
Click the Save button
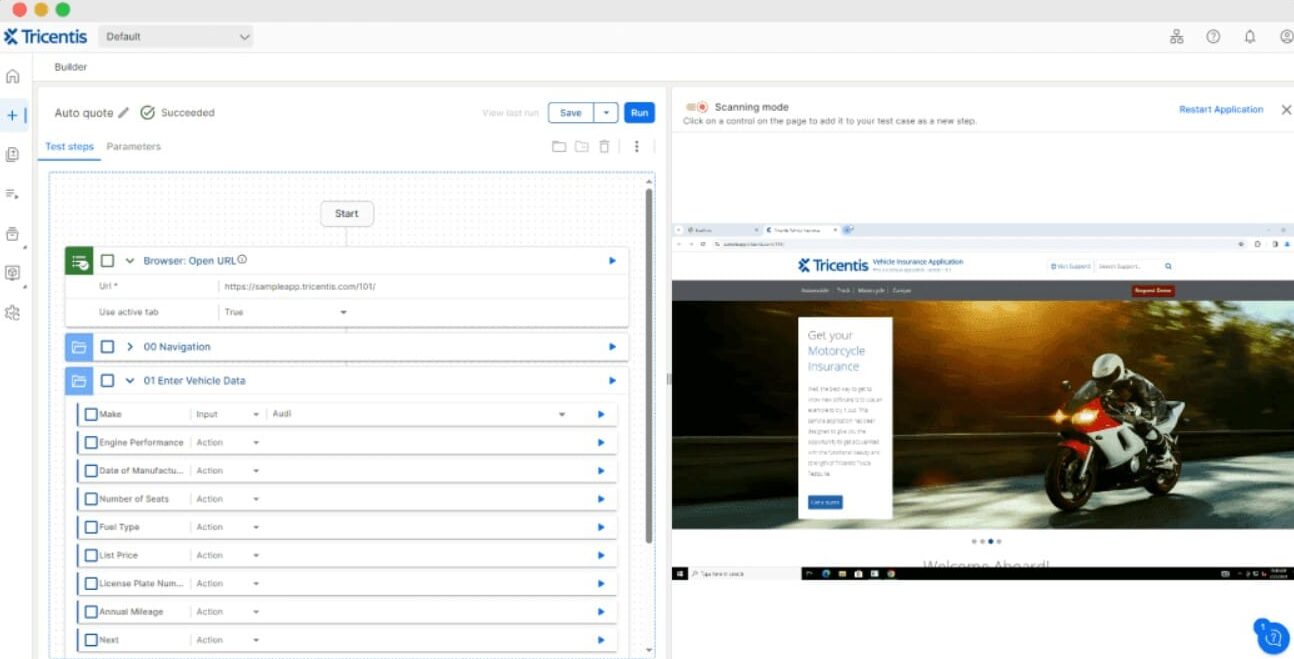pos(571,113)
